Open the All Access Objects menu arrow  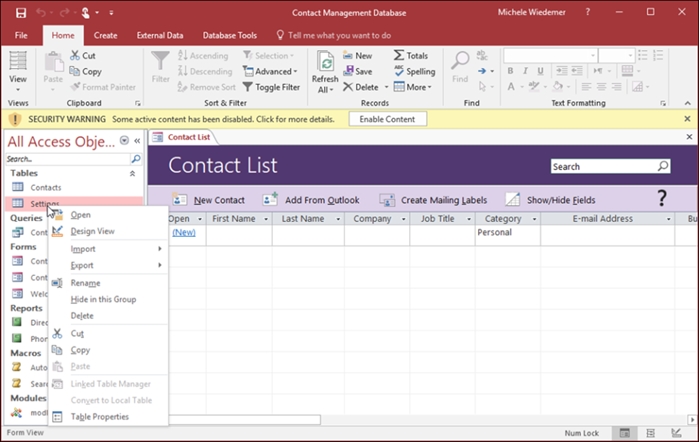pos(124,141)
